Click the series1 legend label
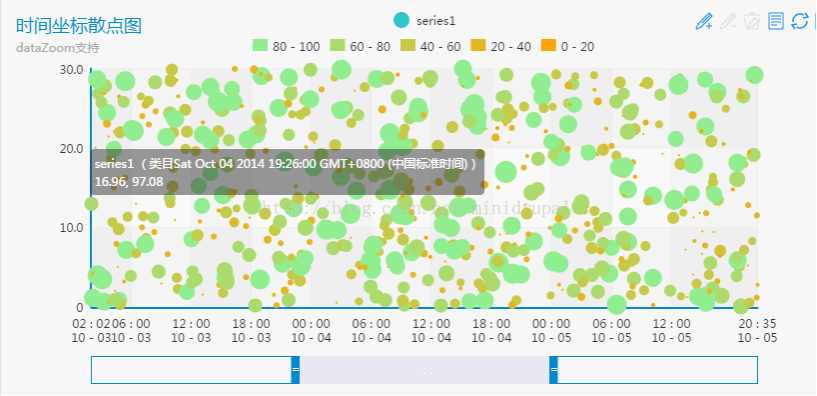817x396 pixels. [436, 21]
